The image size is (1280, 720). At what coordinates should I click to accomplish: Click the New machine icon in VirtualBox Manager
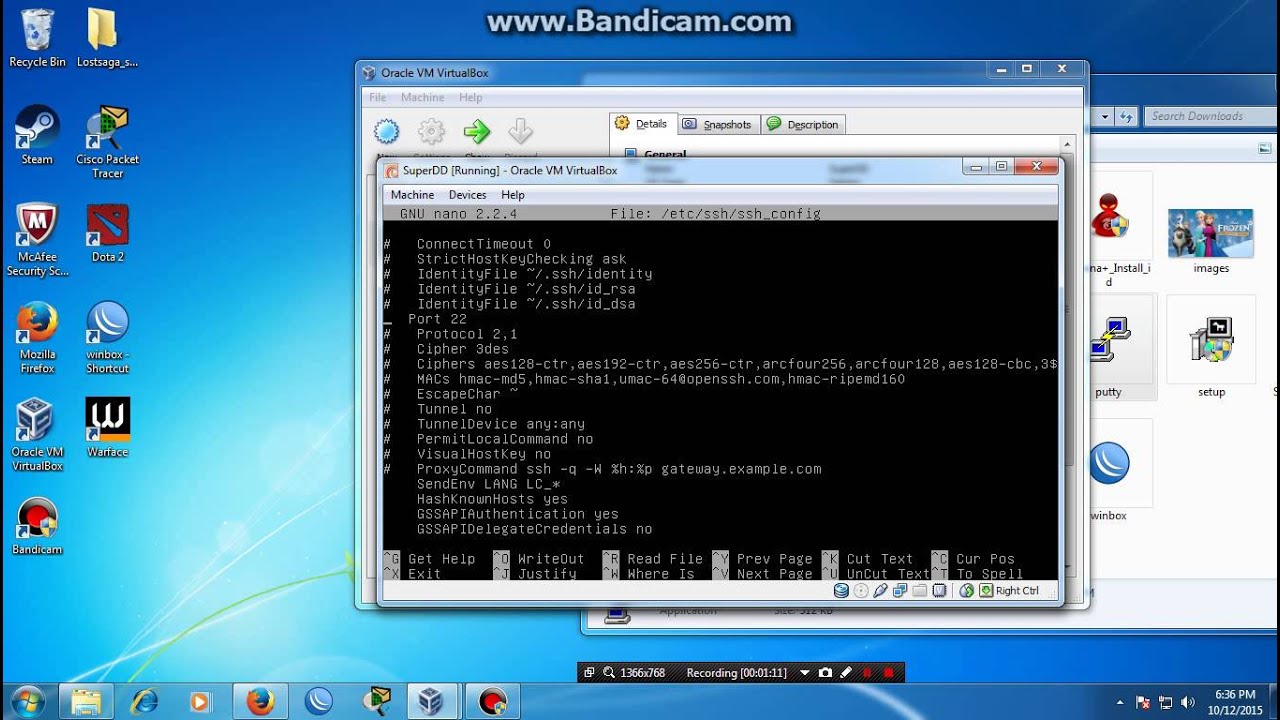point(387,131)
